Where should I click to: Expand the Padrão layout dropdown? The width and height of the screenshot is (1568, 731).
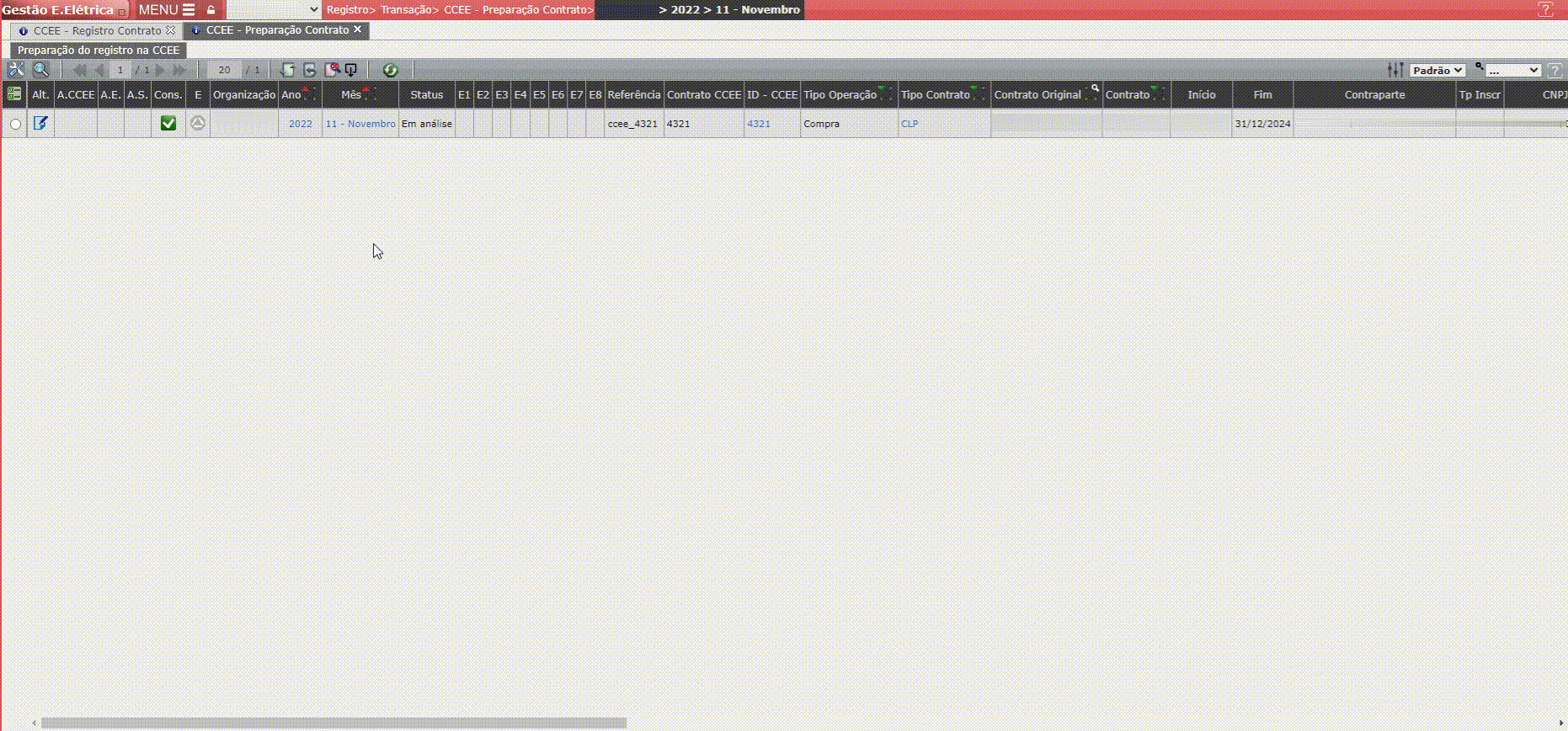(1437, 71)
